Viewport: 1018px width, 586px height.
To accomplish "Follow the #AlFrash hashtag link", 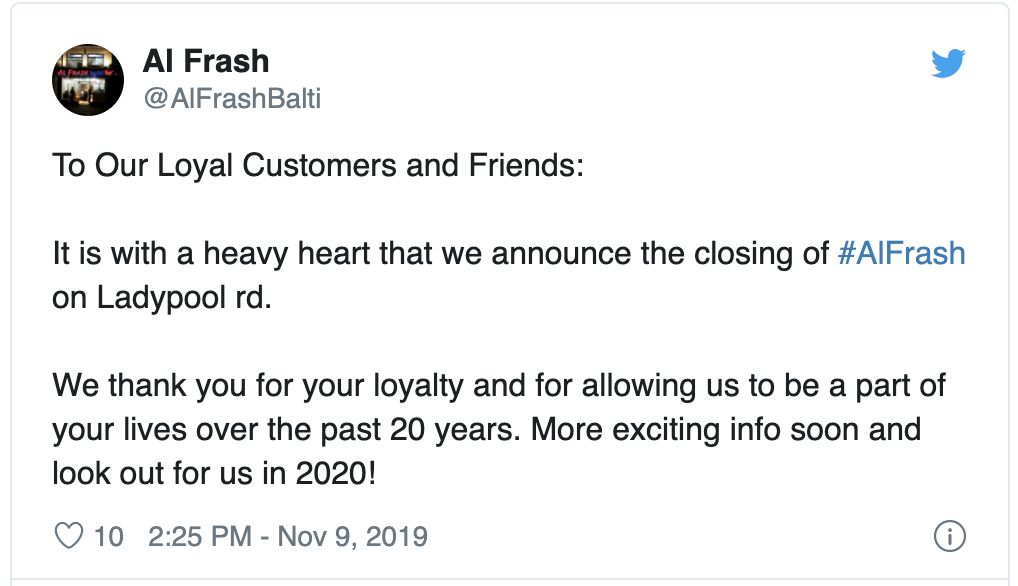I will pos(900,253).
